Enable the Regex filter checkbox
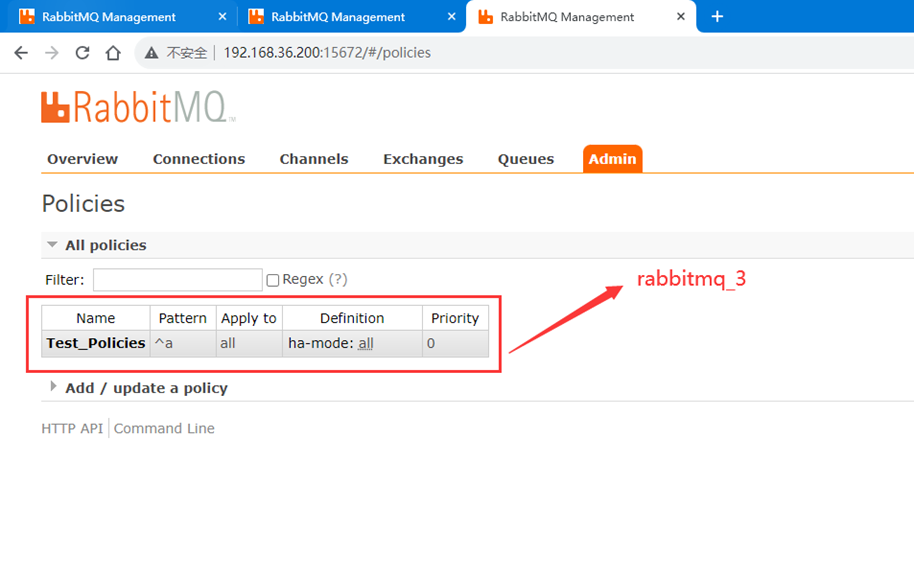 pyautogui.click(x=273, y=280)
